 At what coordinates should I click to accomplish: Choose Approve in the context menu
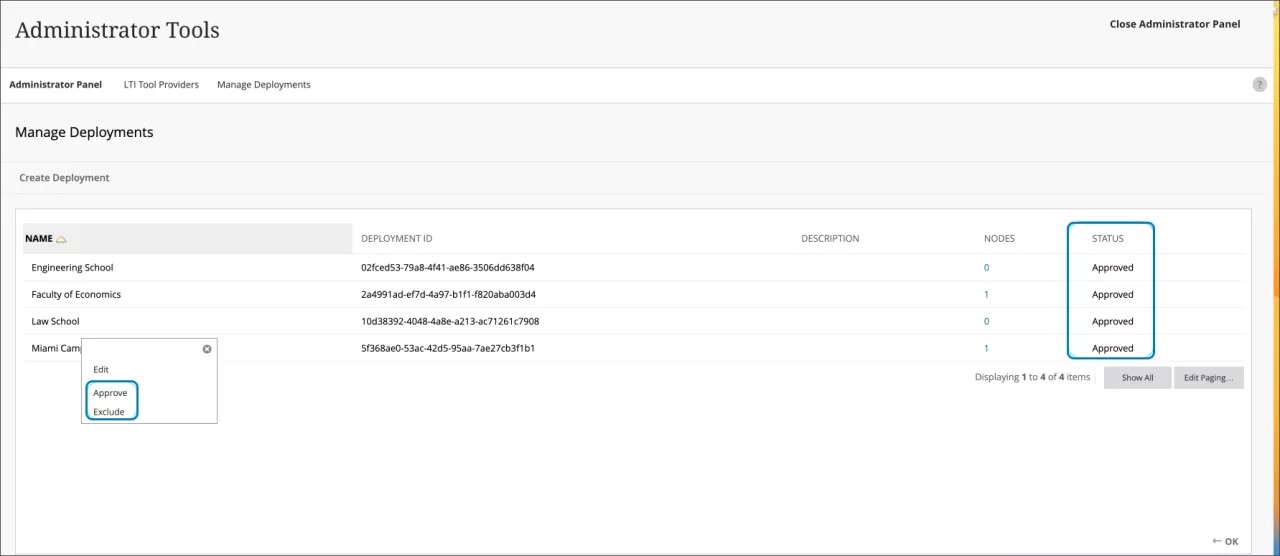point(110,393)
